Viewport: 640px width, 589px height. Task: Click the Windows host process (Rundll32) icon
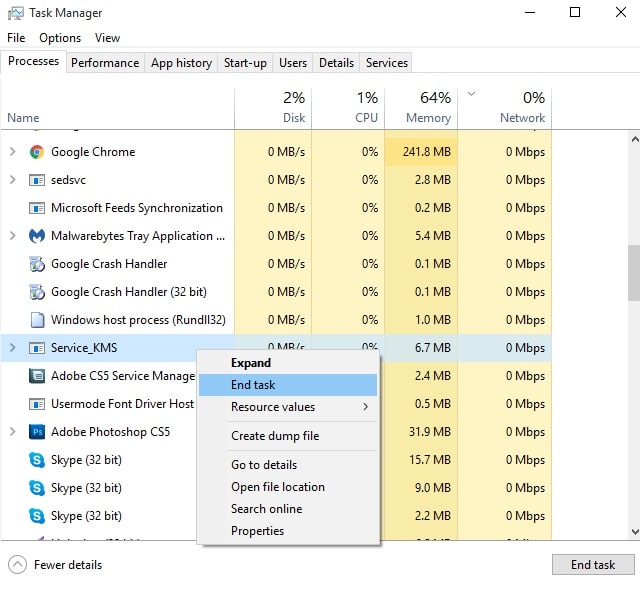coord(37,320)
